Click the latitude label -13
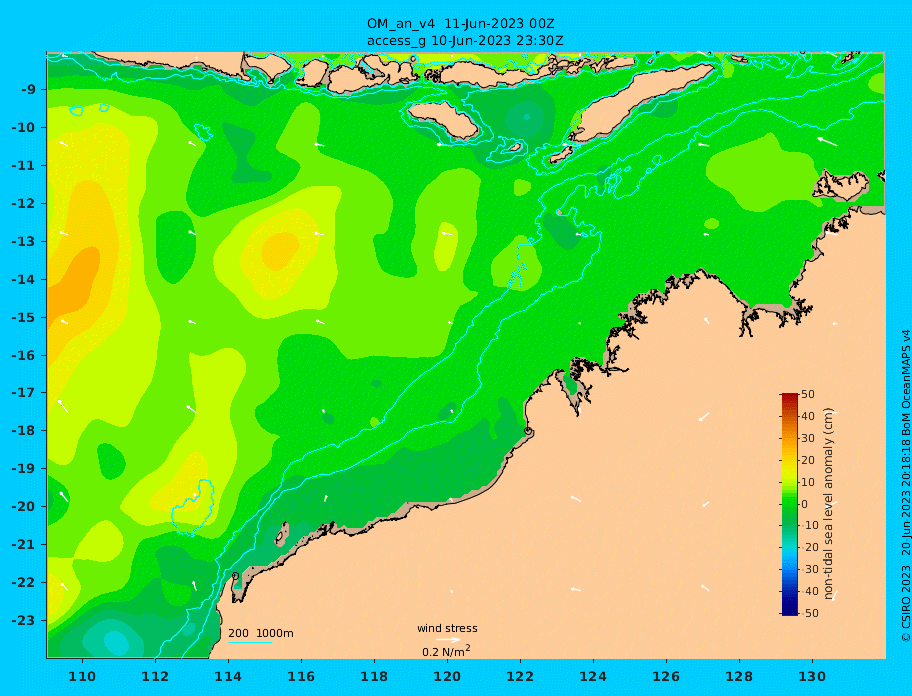Viewport: 912px width, 696px height. (24, 241)
